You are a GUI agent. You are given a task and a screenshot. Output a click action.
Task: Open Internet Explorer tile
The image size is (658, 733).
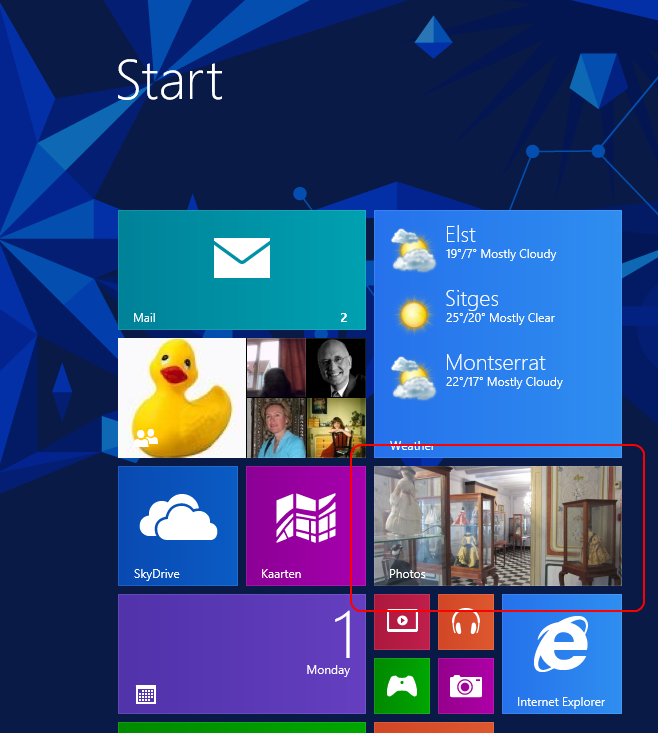[561, 653]
